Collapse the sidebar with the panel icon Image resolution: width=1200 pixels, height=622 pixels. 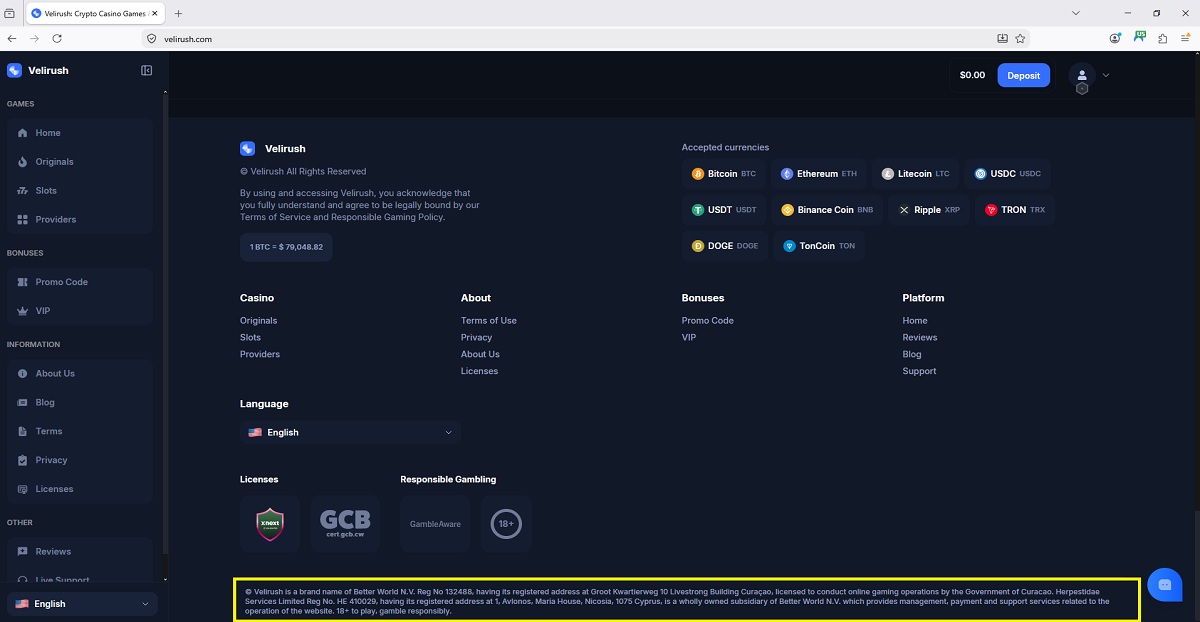147,71
